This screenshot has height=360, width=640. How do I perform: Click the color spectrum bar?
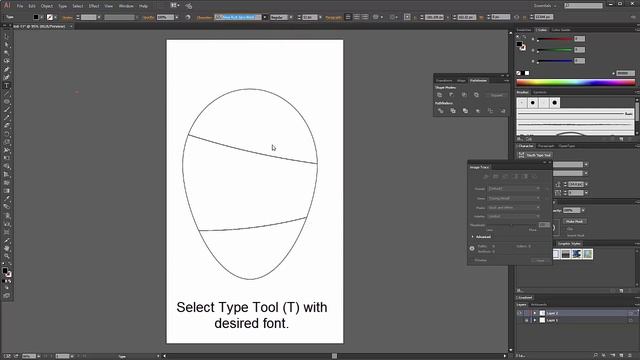click(576, 82)
